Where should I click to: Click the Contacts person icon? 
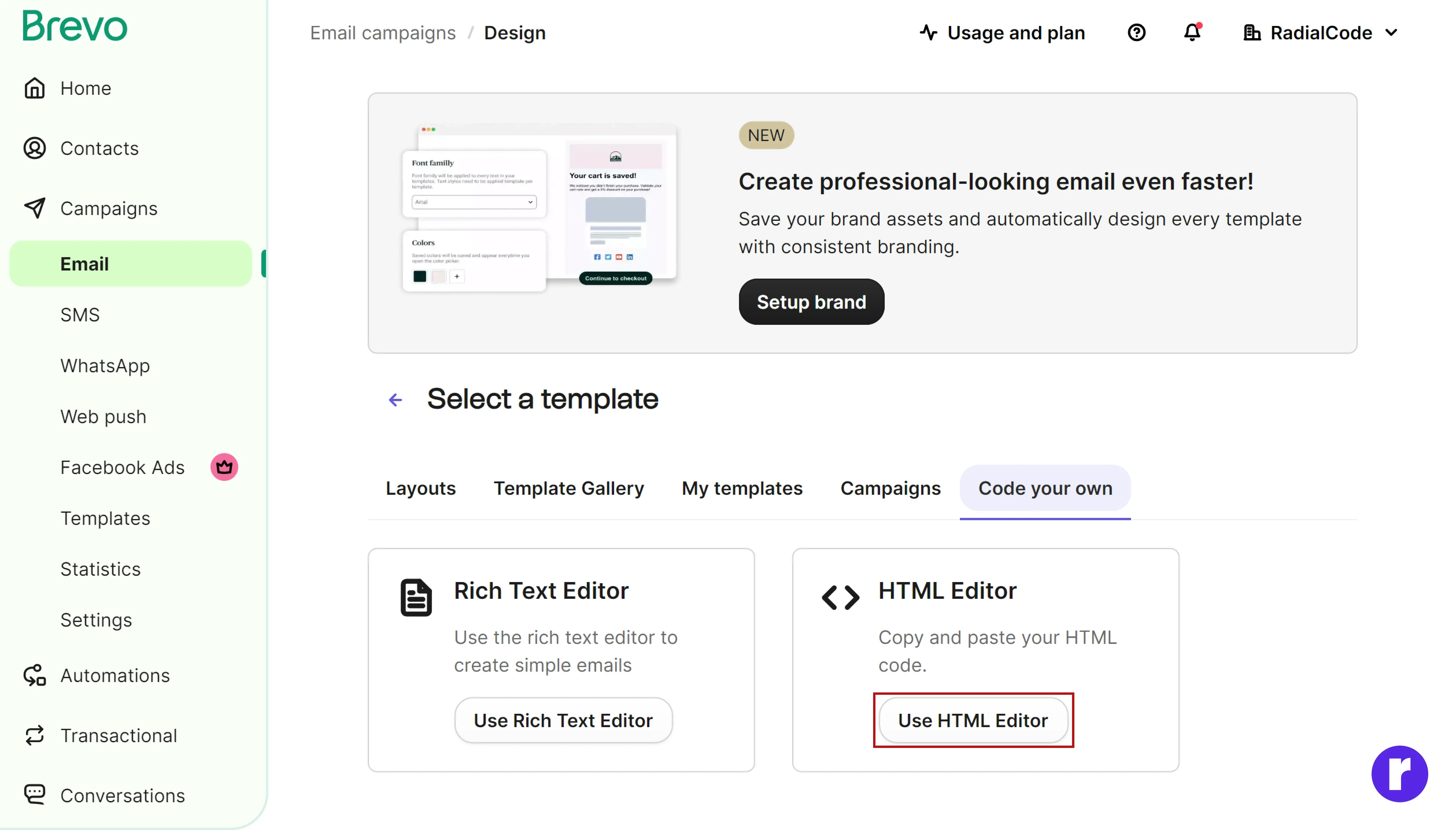tap(35, 148)
